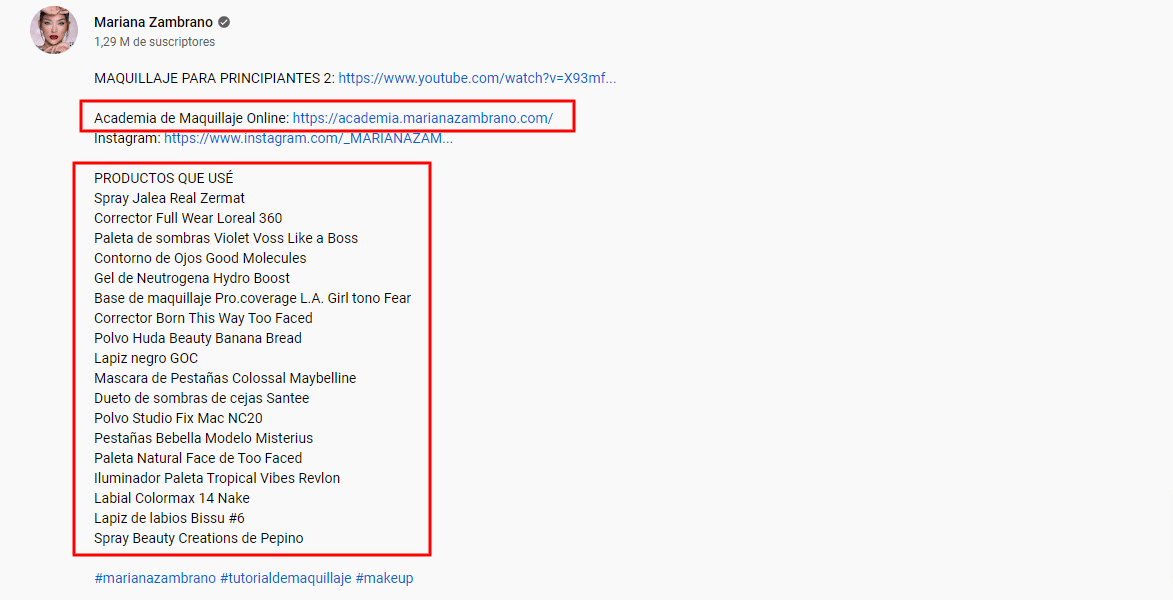
Task: Click 'Polvo Studio Fix Mac NC20' line
Action: tap(179, 418)
